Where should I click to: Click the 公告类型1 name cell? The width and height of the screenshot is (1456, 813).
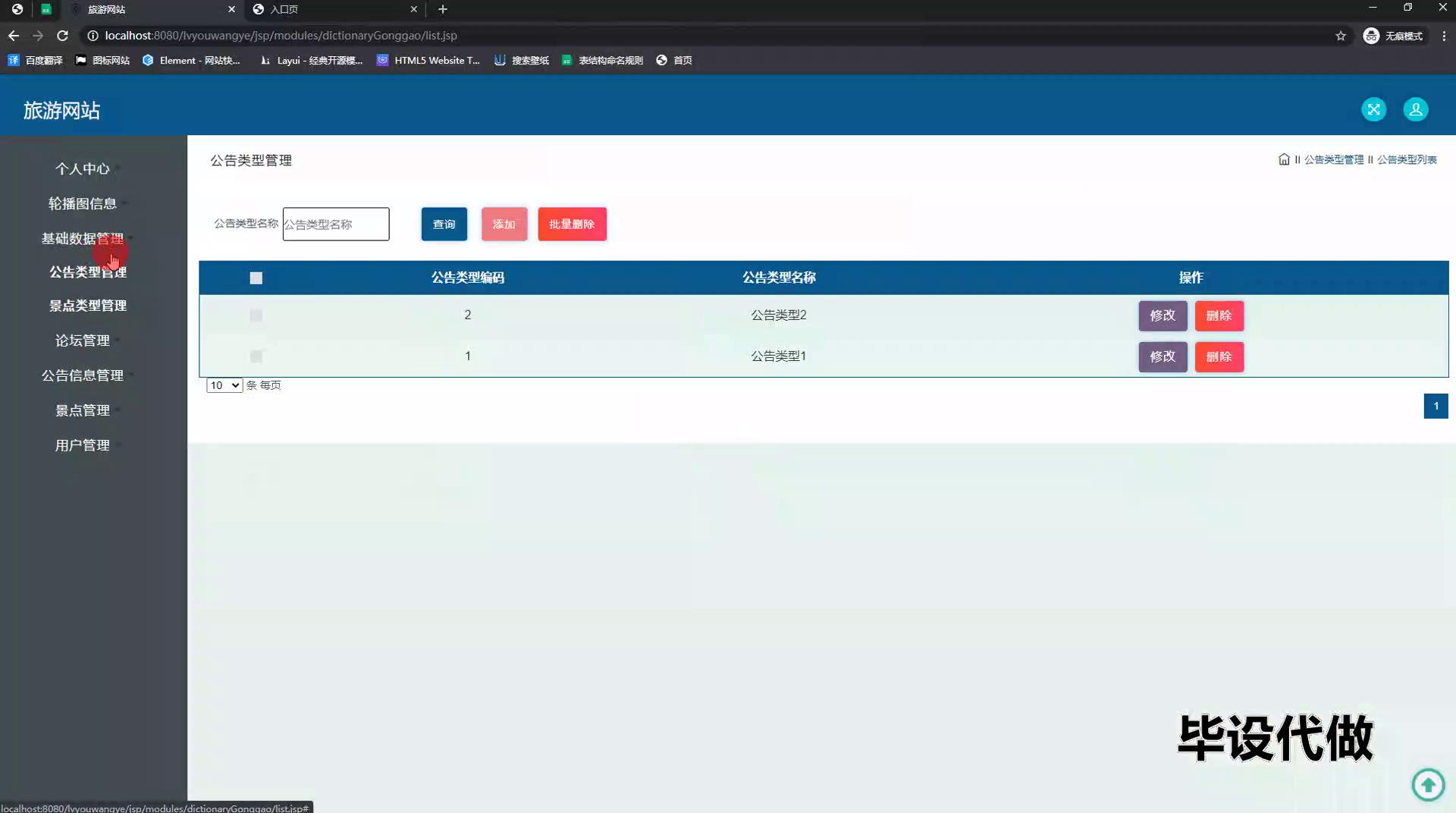(x=779, y=356)
